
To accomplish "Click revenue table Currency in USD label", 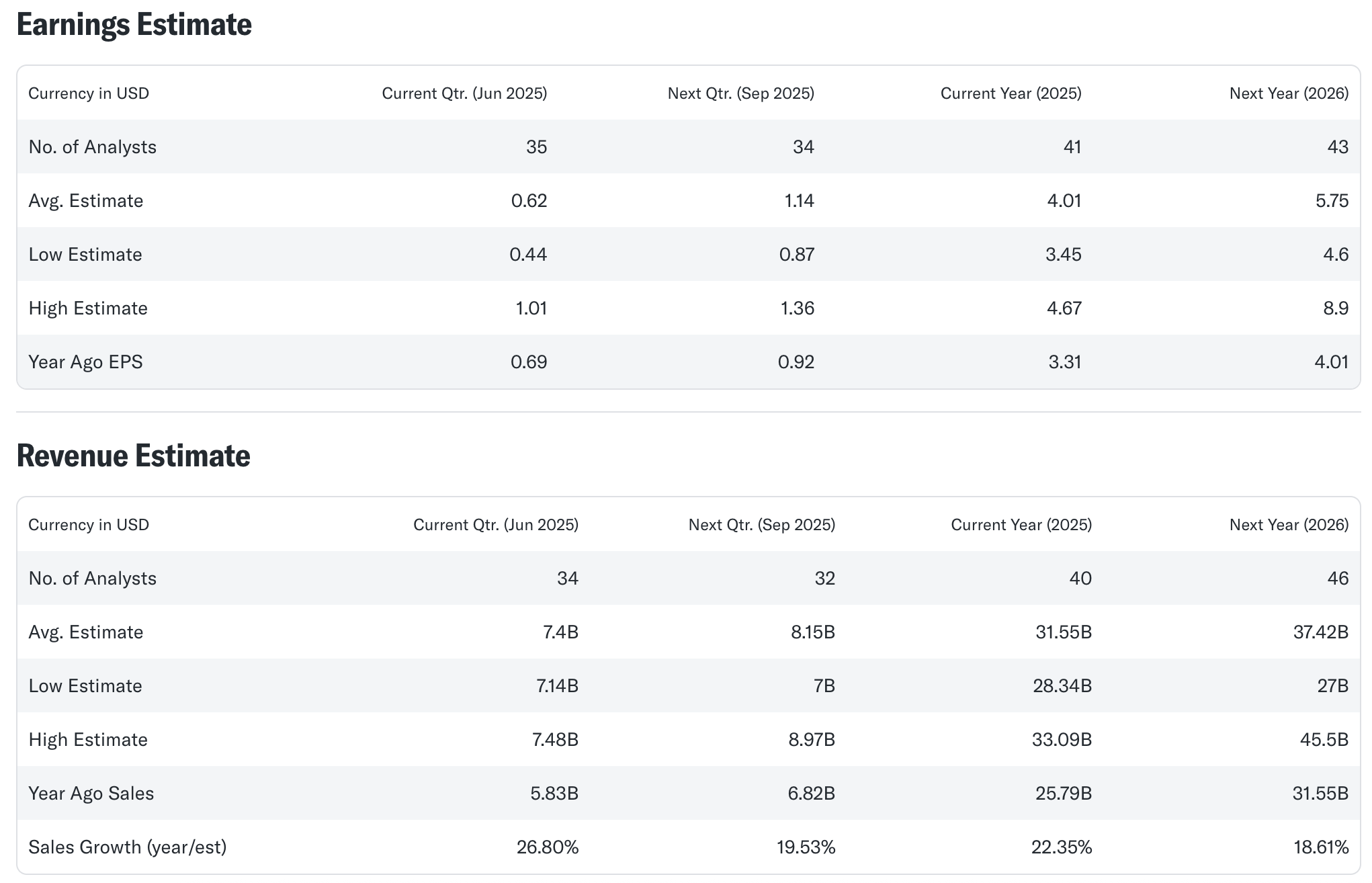I will (89, 525).
